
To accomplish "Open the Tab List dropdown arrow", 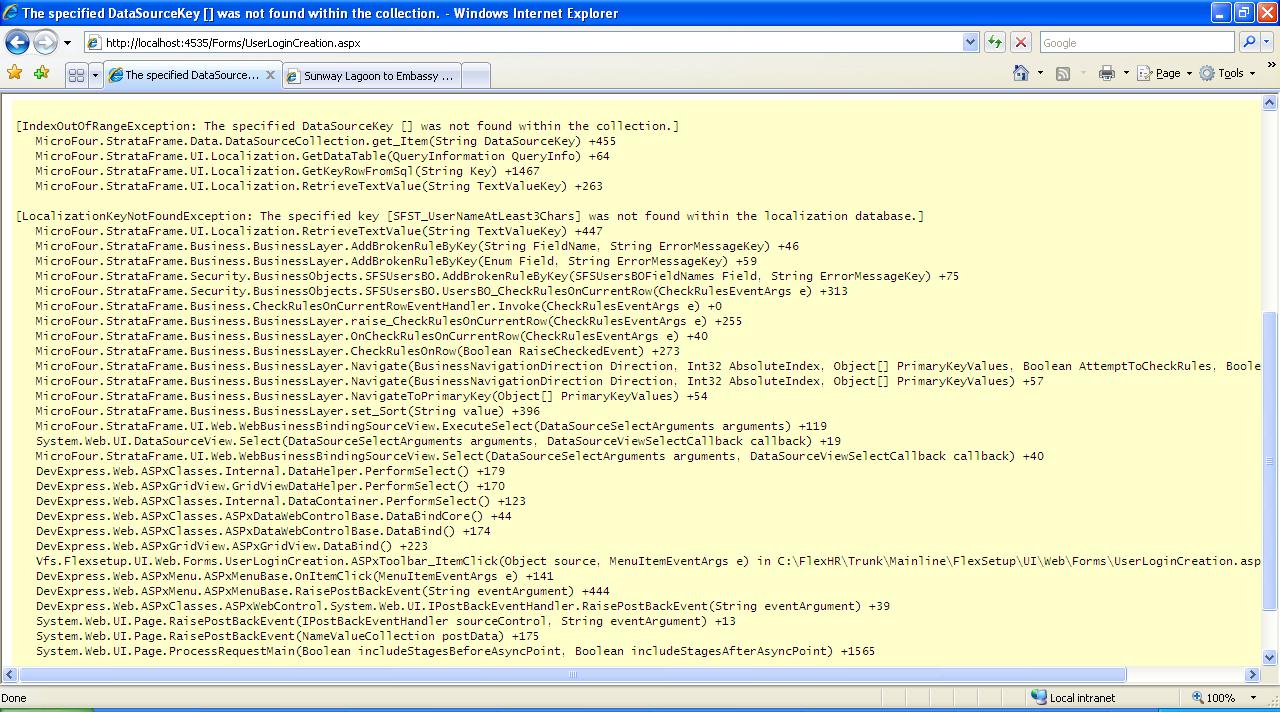I will pos(95,75).
